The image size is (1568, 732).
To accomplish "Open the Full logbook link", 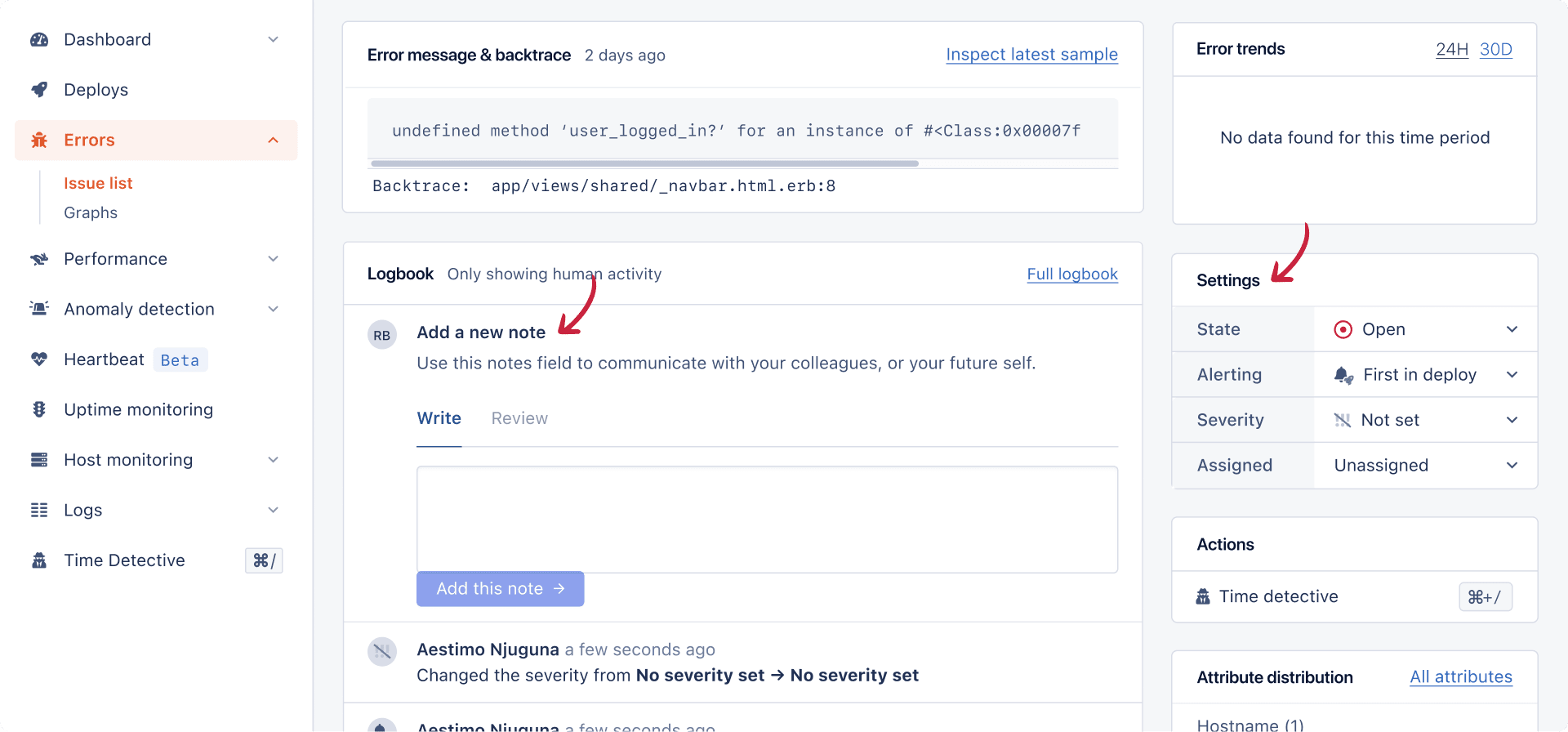I will [1072, 274].
